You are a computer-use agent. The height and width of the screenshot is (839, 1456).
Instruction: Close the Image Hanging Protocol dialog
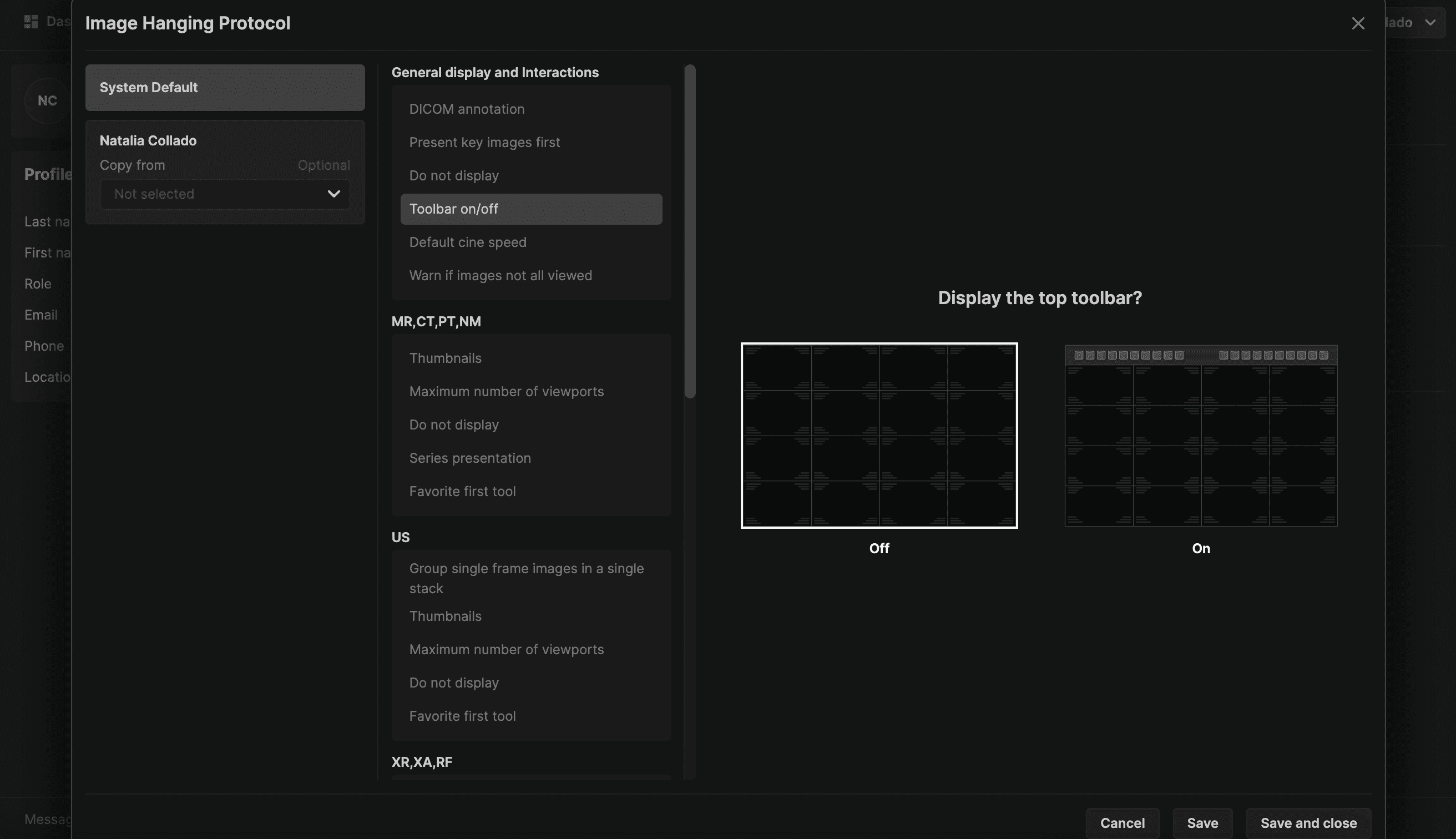1357,23
